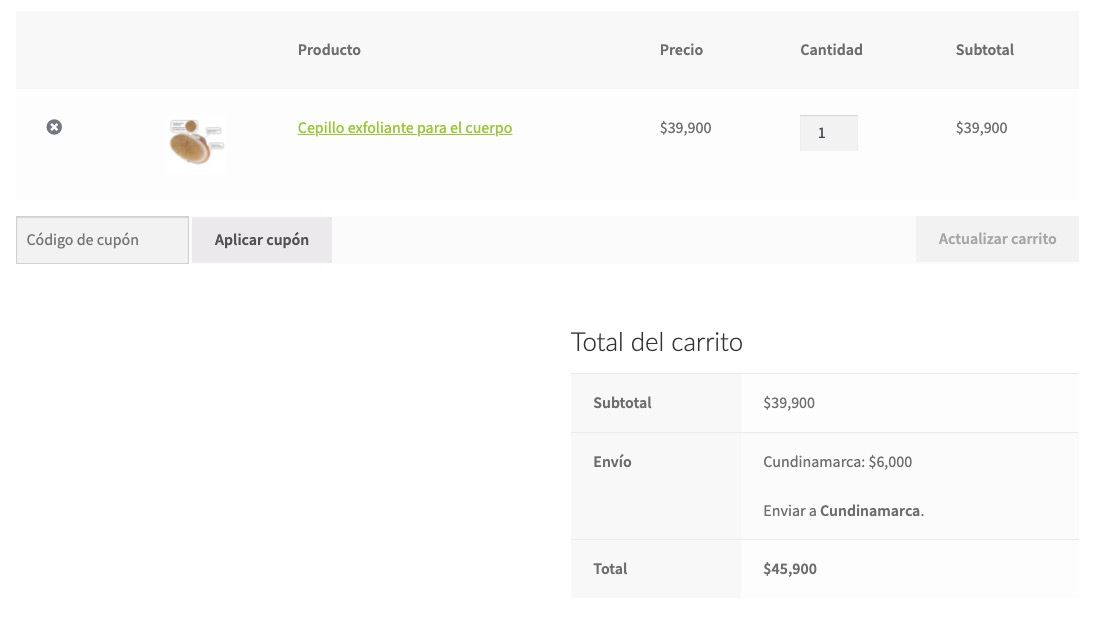This screenshot has height=619, width=1111.
Task: Click the Producto column header
Action: click(329, 50)
